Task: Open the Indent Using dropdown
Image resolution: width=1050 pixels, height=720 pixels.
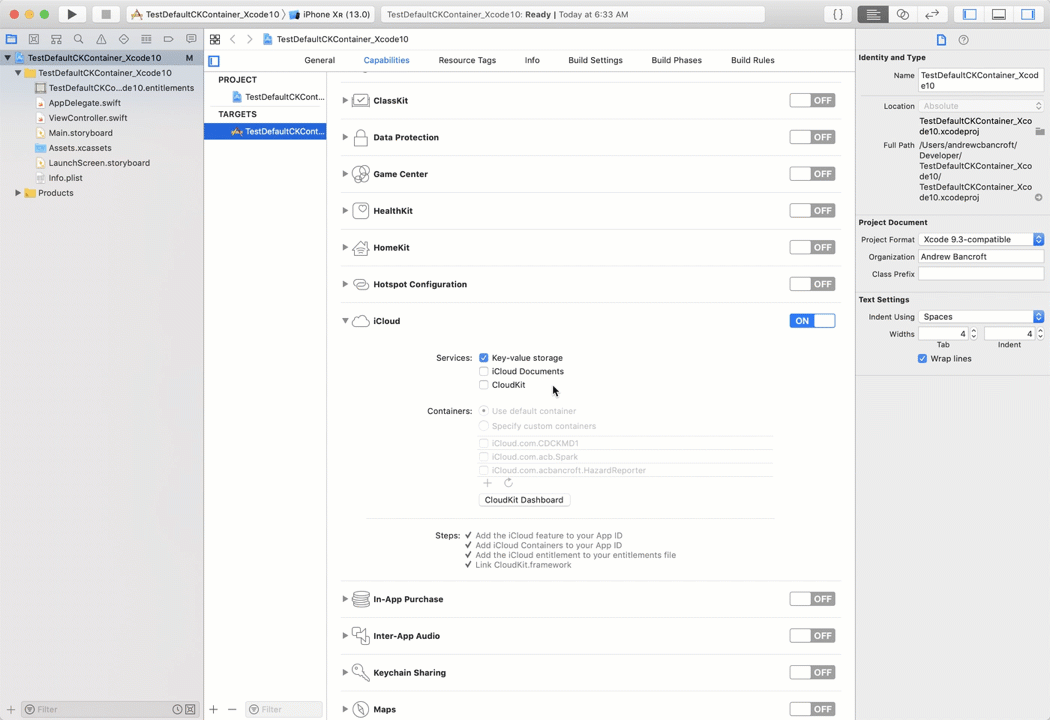Action: pyautogui.click(x=981, y=317)
